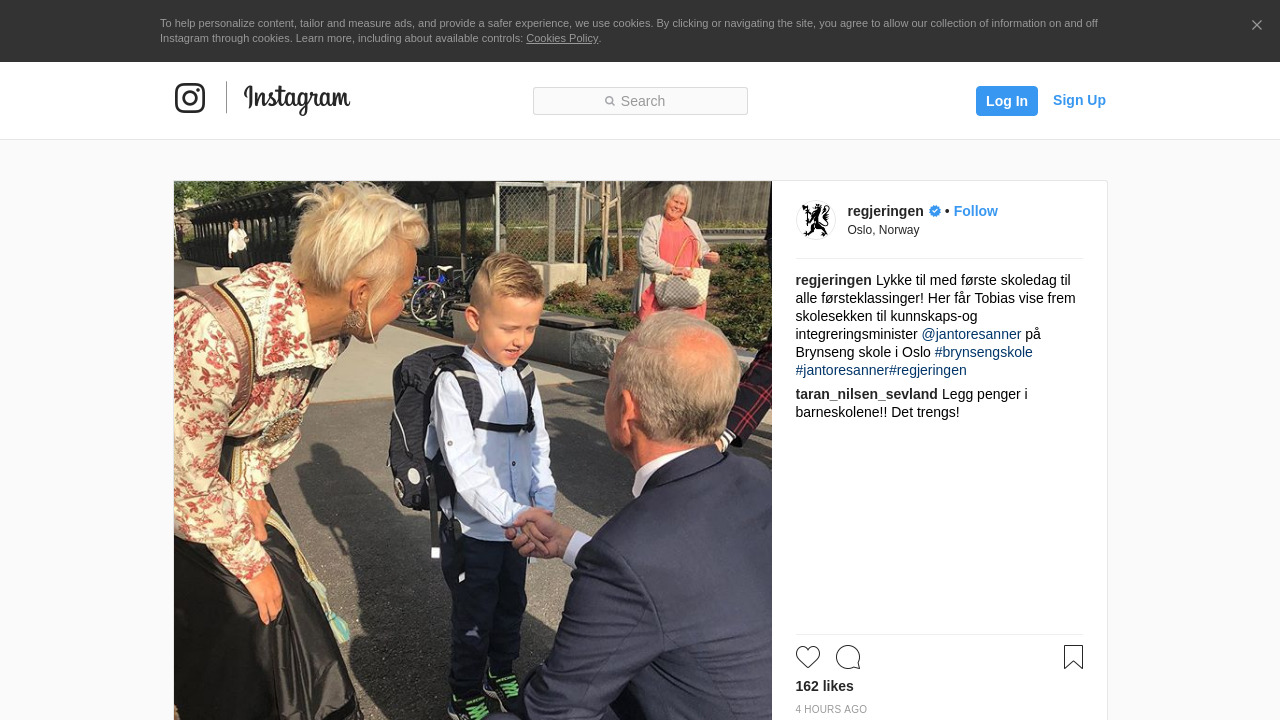Open the 4 HOURS AGO timestamp
Image resolution: width=1280 pixels, height=720 pixels.
click(831, 709)
